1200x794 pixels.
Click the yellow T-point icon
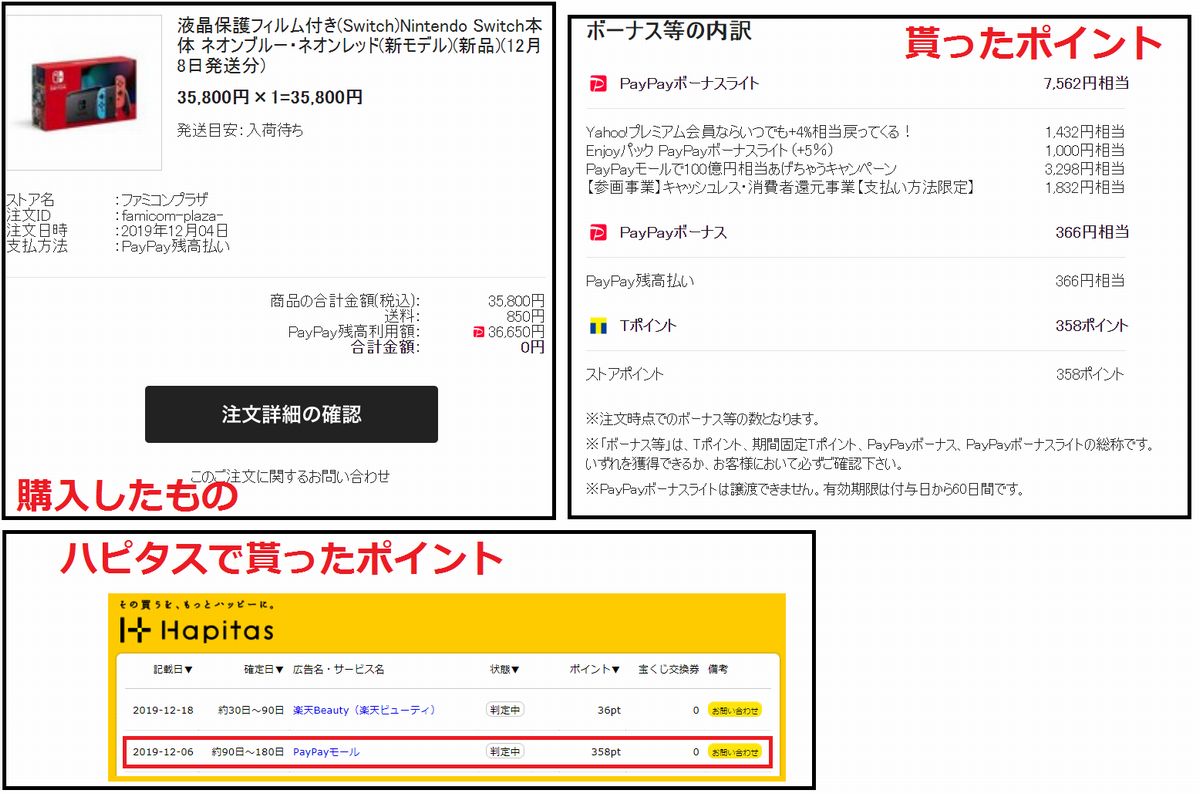(598, 326)
